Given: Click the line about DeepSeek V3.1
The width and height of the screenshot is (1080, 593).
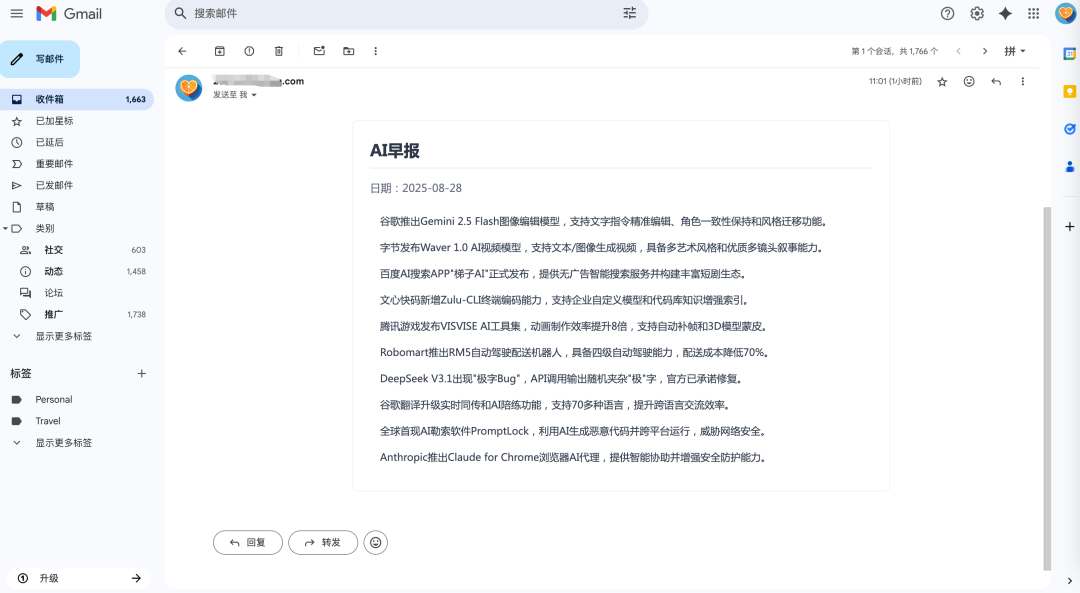Looking at the screenshot, I should pos(562,379).
